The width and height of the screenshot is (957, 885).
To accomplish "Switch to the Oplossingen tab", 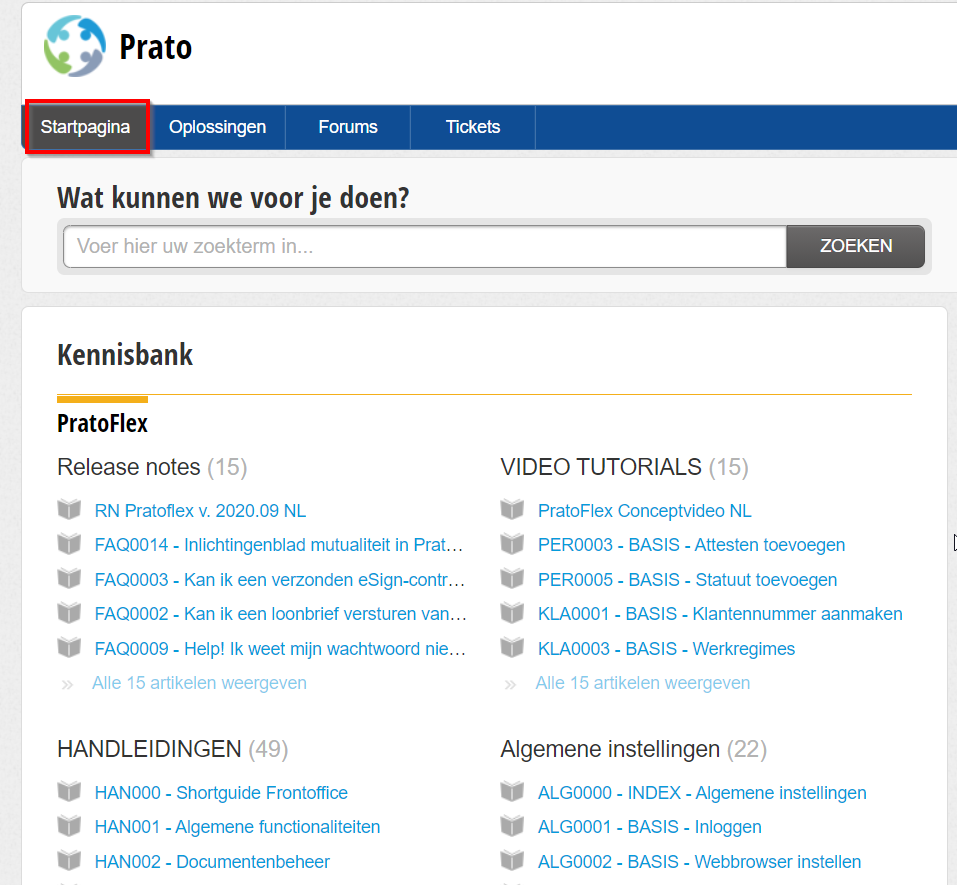I will (217, 127).
